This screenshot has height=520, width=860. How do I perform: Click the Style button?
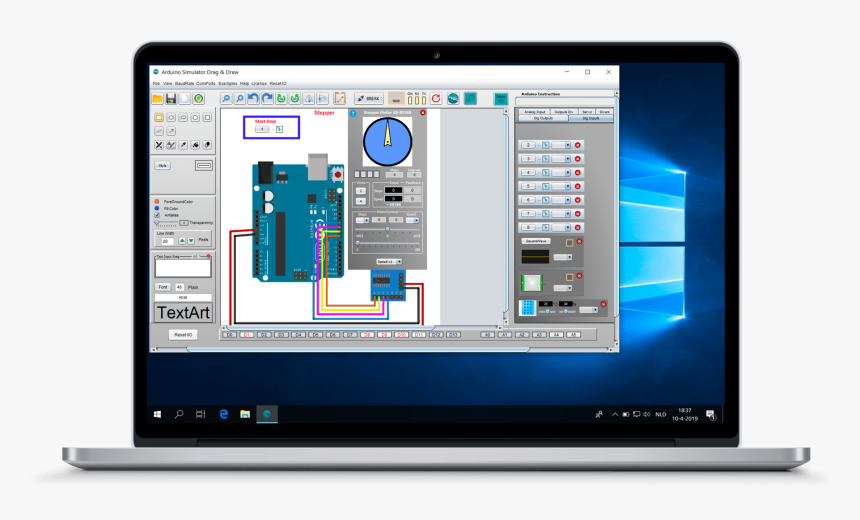(163, 166)
